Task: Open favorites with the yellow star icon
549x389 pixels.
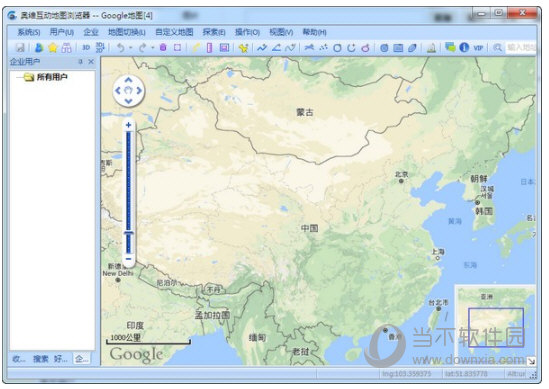Action: coord(53,48)
